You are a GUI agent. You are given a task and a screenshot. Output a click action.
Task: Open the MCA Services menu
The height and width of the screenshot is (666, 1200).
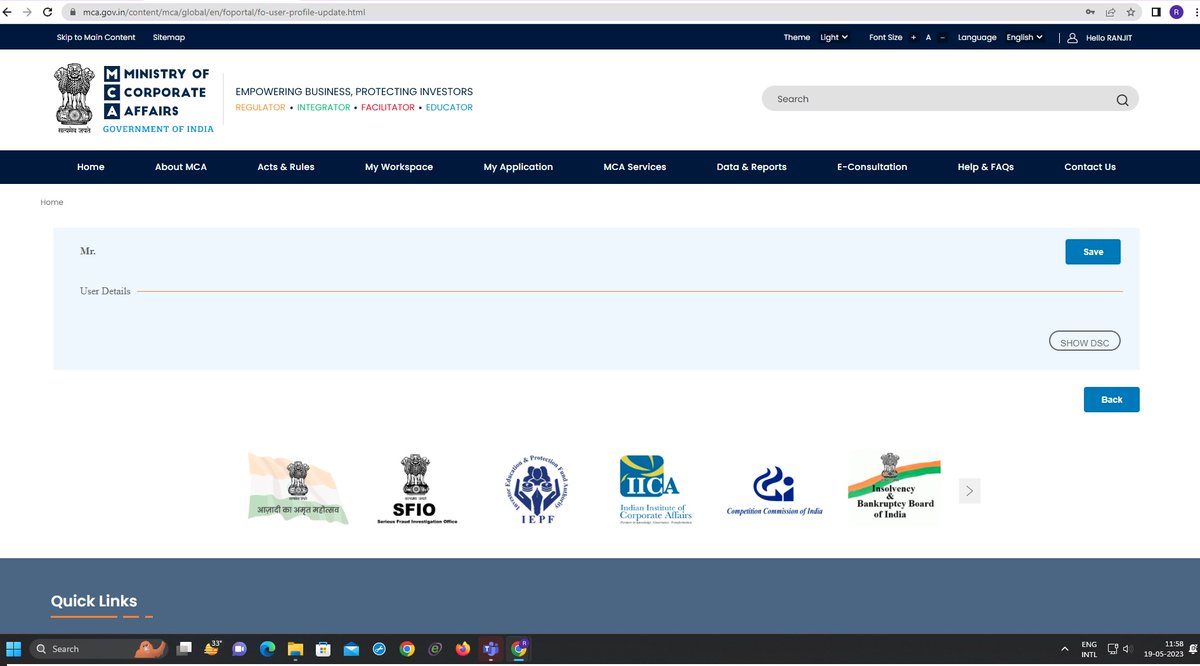pos(635,167)
